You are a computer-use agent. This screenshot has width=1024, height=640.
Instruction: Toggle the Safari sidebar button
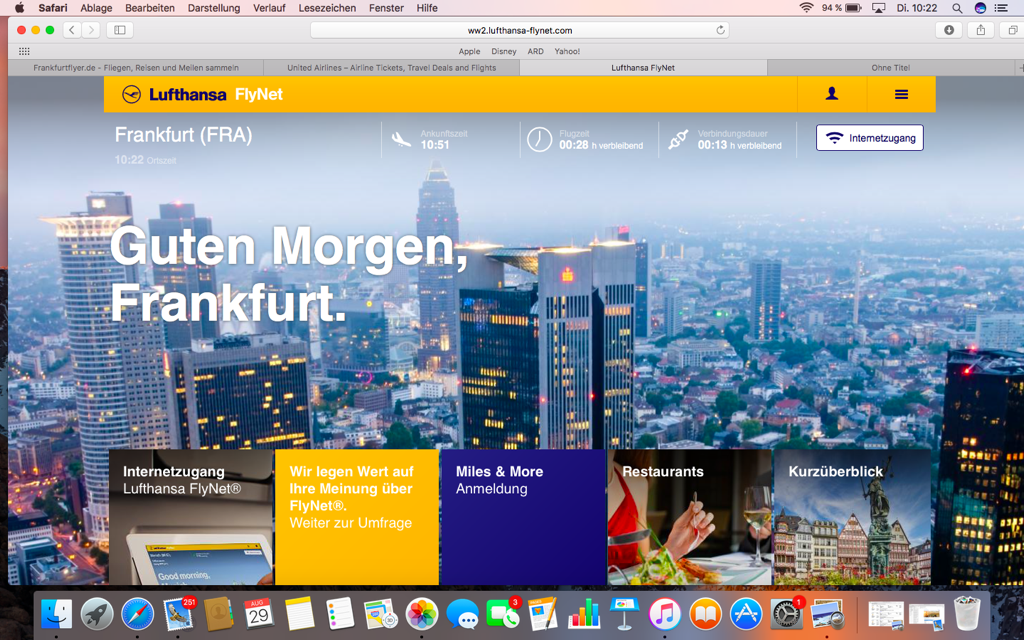point(120,30)
